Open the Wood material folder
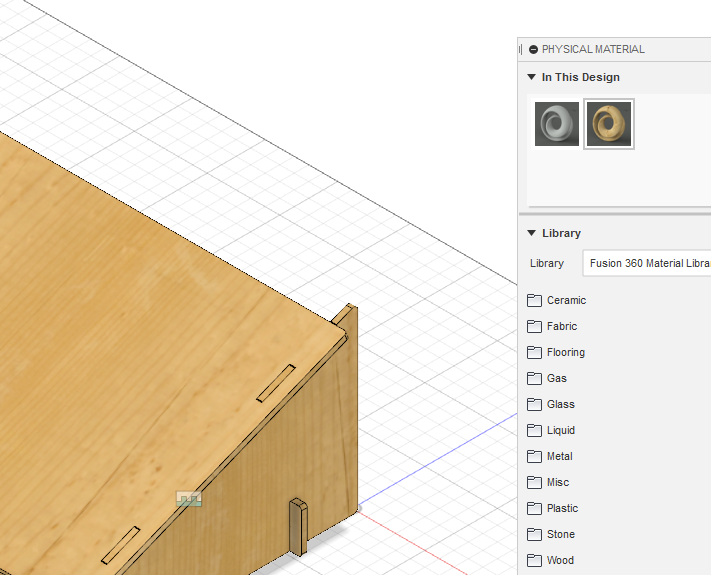Viewport: 711px width, 575px height. pyautogui.click(x=551, y=560)
